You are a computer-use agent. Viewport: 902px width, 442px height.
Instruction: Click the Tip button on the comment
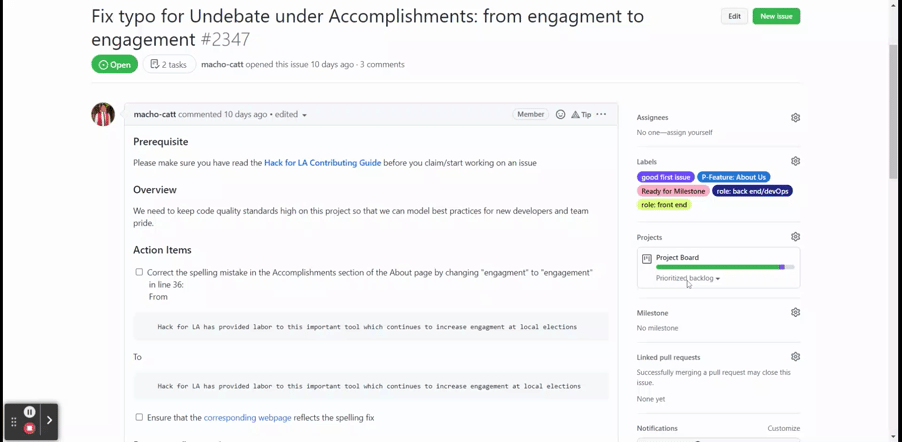click(581, 115)
